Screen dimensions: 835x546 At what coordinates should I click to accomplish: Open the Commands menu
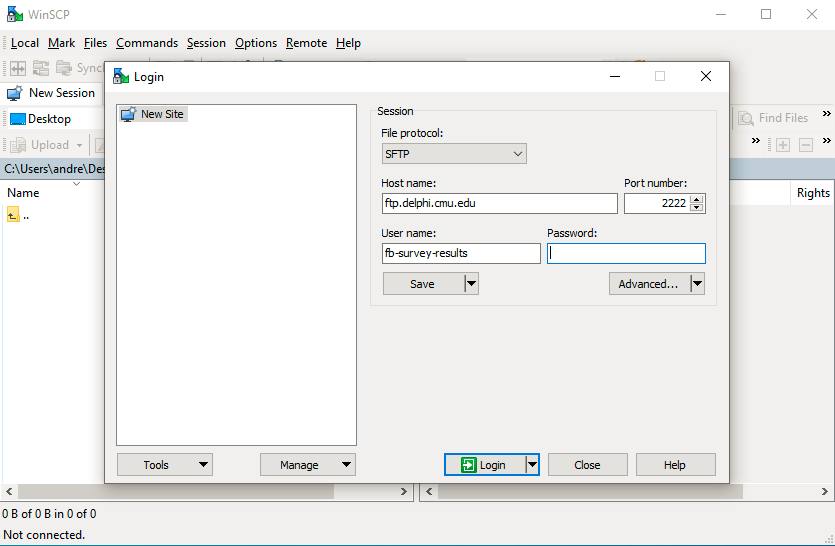point(147,43)
